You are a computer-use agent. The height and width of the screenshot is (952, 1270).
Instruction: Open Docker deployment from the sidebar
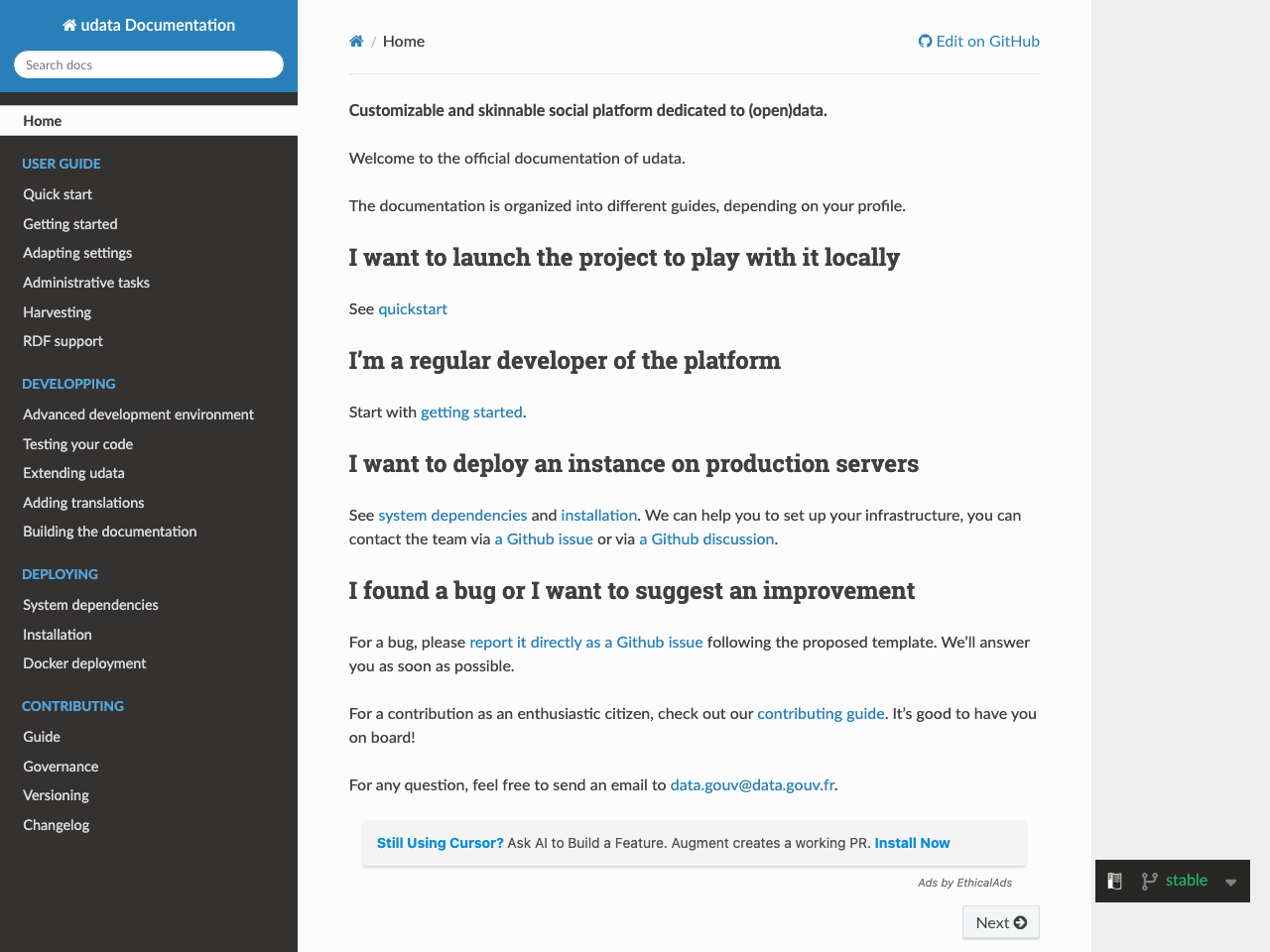coord(83,663)
